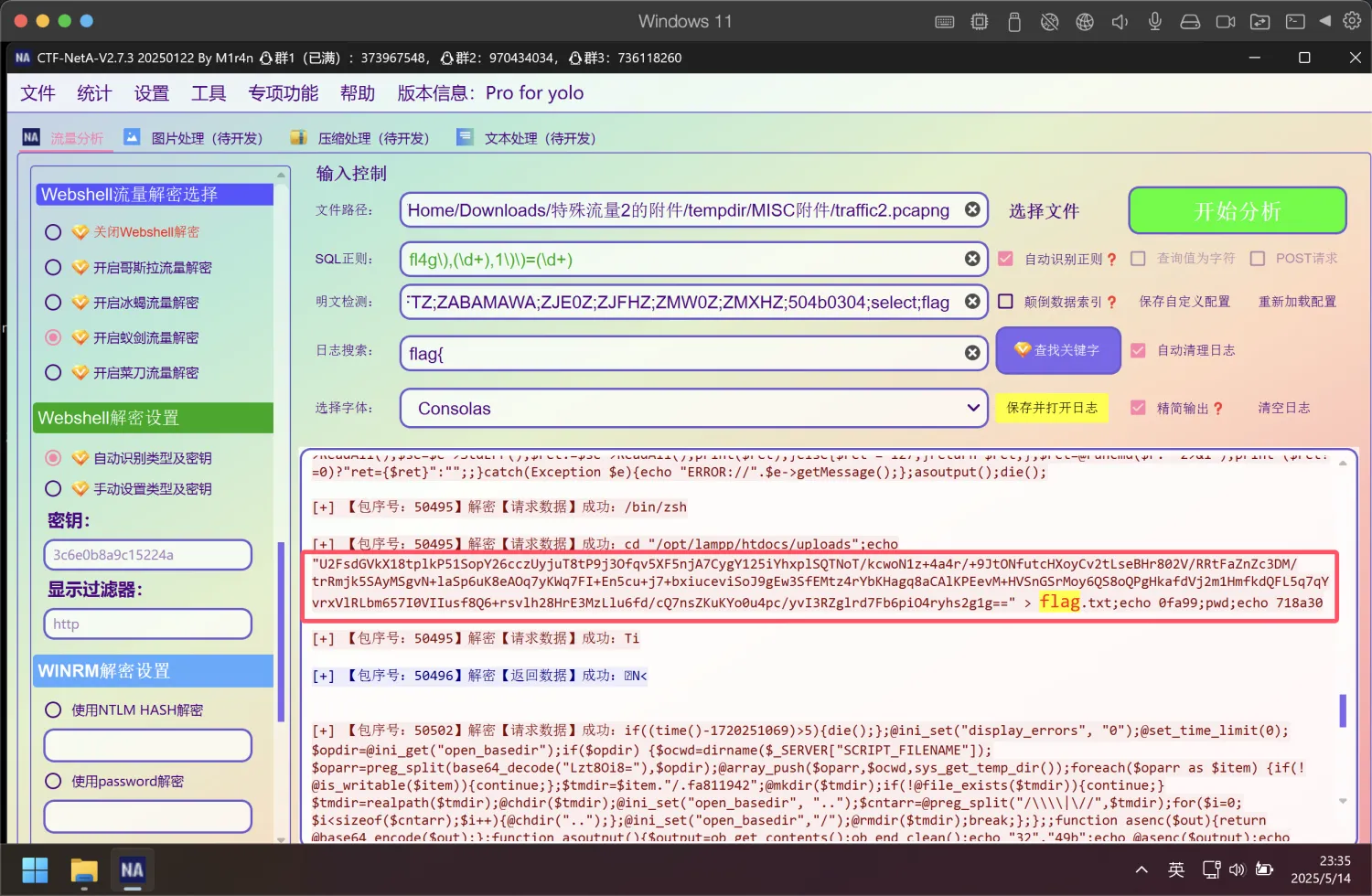This screenshot has width=1372, height=896.
Task: Click the red question mark beside 精简输出
Action: coord(1217,409)
